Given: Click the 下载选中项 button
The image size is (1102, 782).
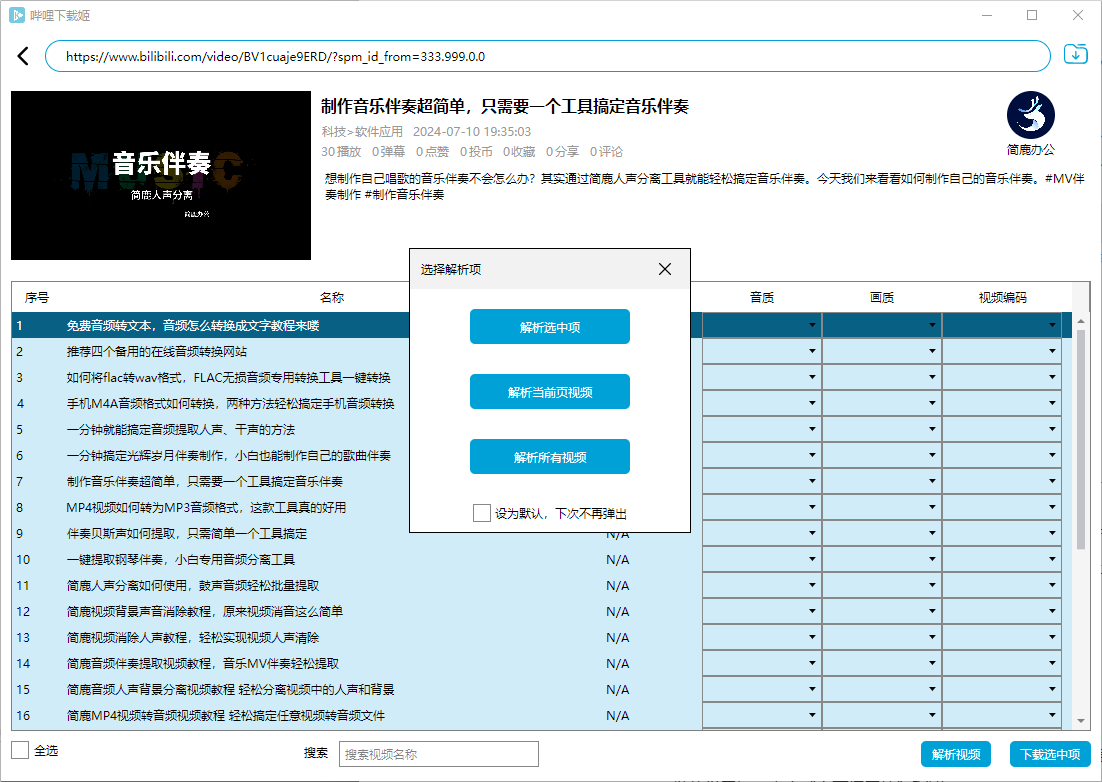Looking at the screenshot, I should tap(1050, 754).
